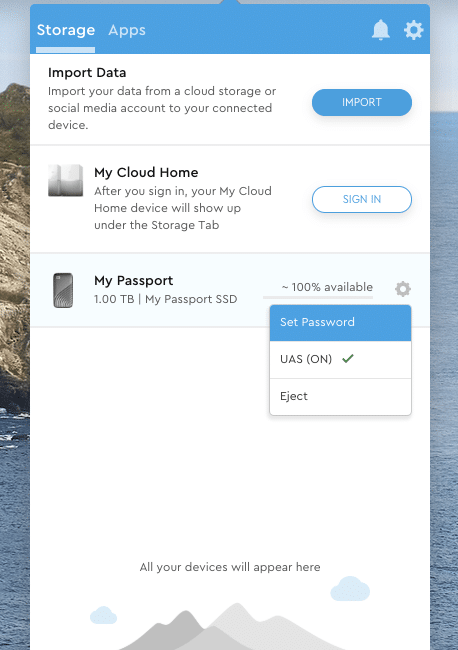Click the 100% available capacity bar
Viewport: 458px width, 650px height.
coord(318,297)
